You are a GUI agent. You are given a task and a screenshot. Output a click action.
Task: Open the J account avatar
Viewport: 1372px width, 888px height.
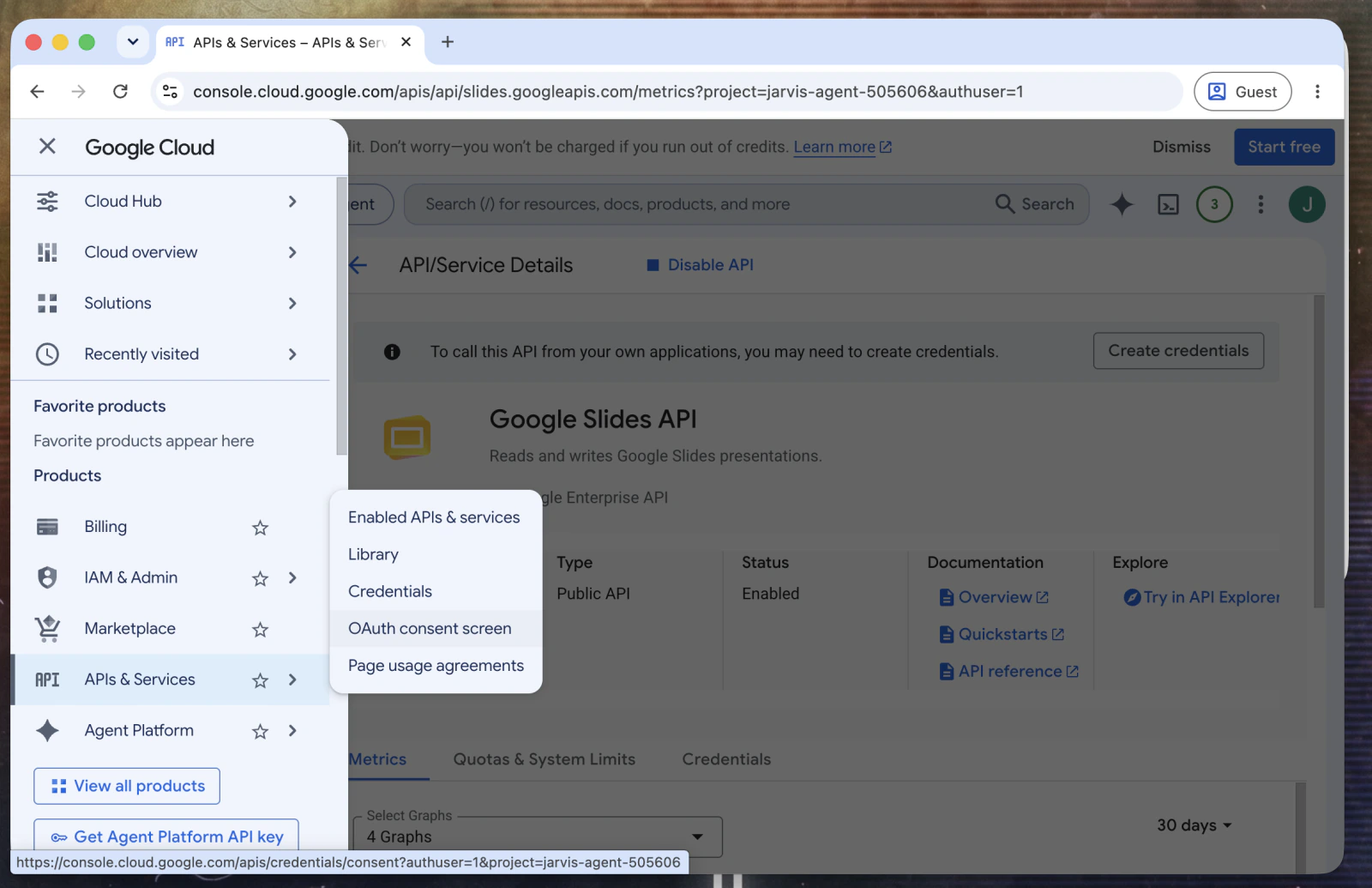1307,204
